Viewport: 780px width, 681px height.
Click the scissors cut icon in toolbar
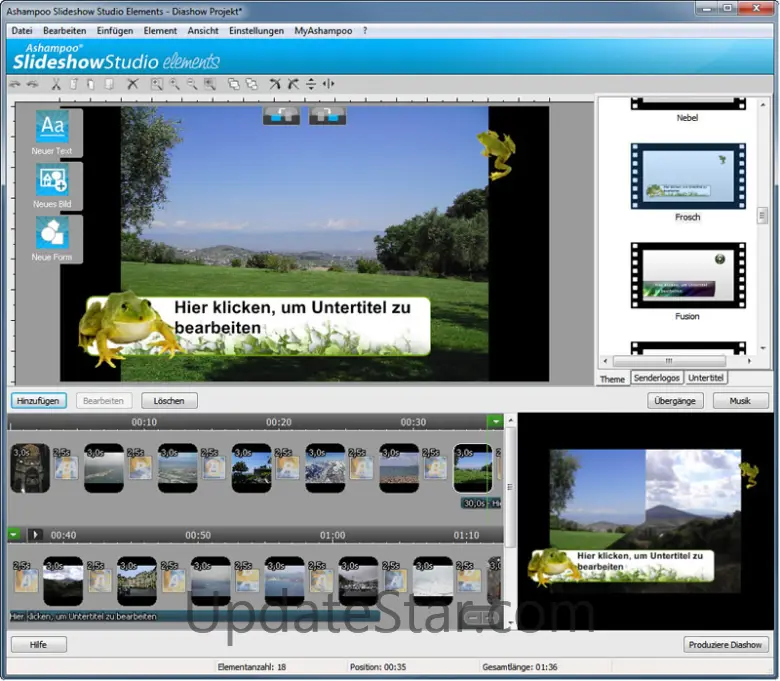[x=56, y=85]
